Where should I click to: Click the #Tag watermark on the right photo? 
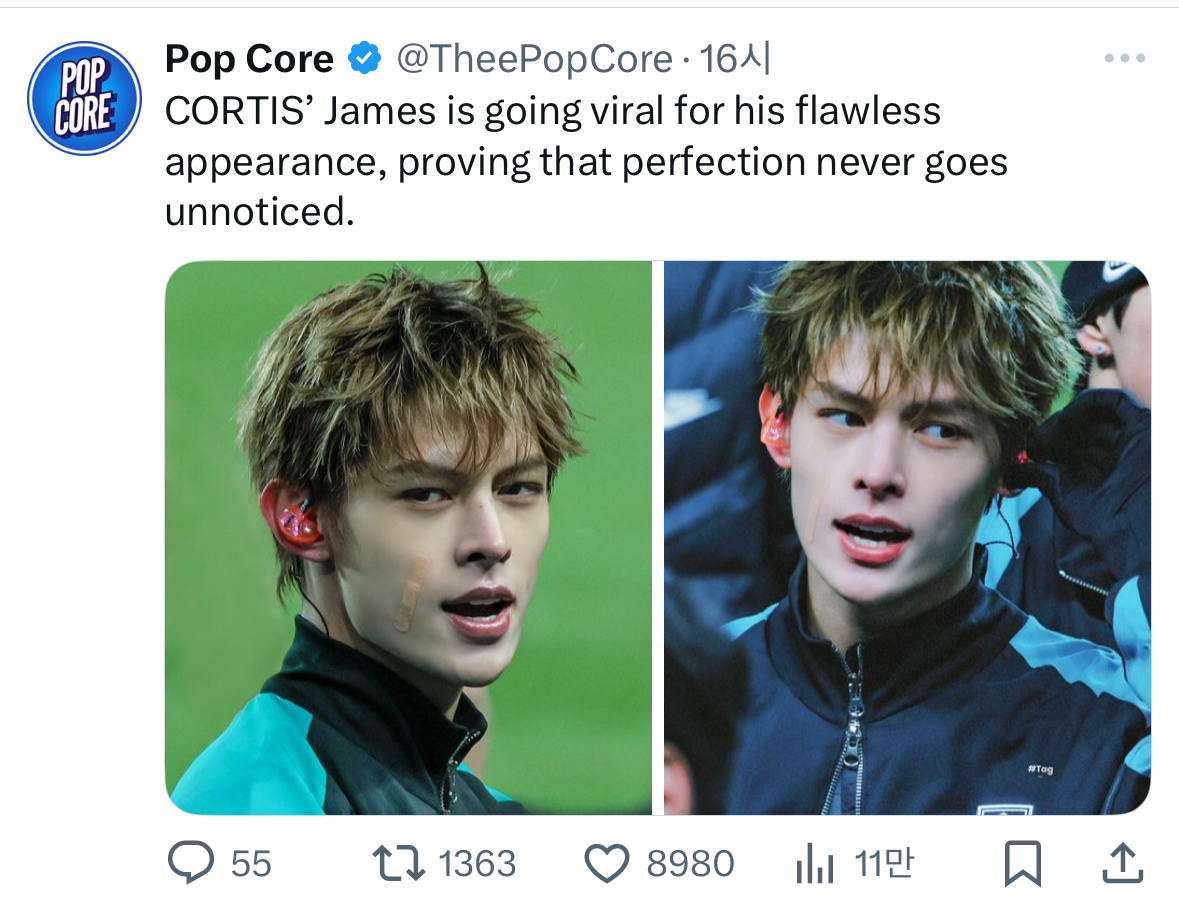1040,770
